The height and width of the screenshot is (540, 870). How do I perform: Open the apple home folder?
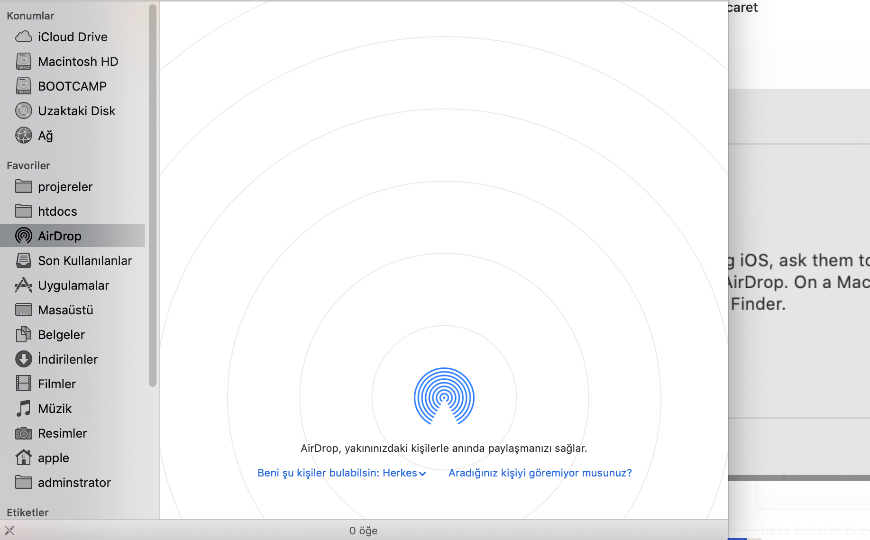[73, 457]
